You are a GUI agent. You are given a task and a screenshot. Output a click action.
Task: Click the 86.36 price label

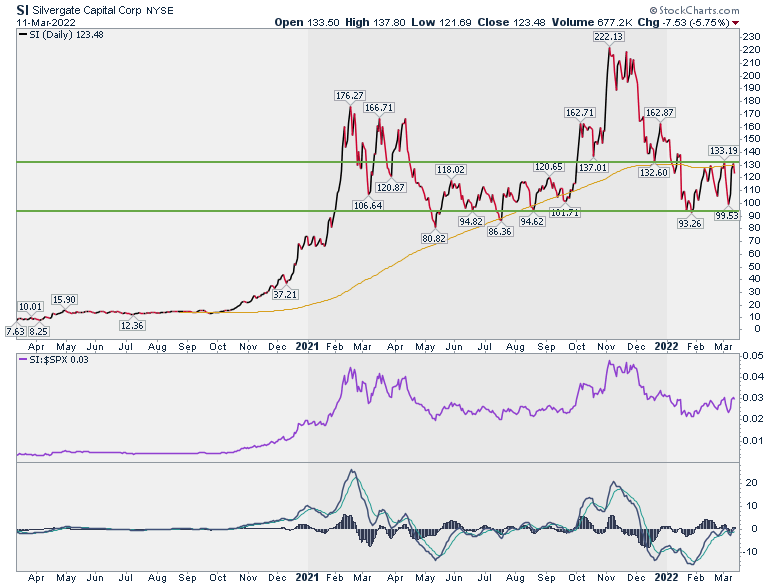pyautogui.click(x=500, y=232)
